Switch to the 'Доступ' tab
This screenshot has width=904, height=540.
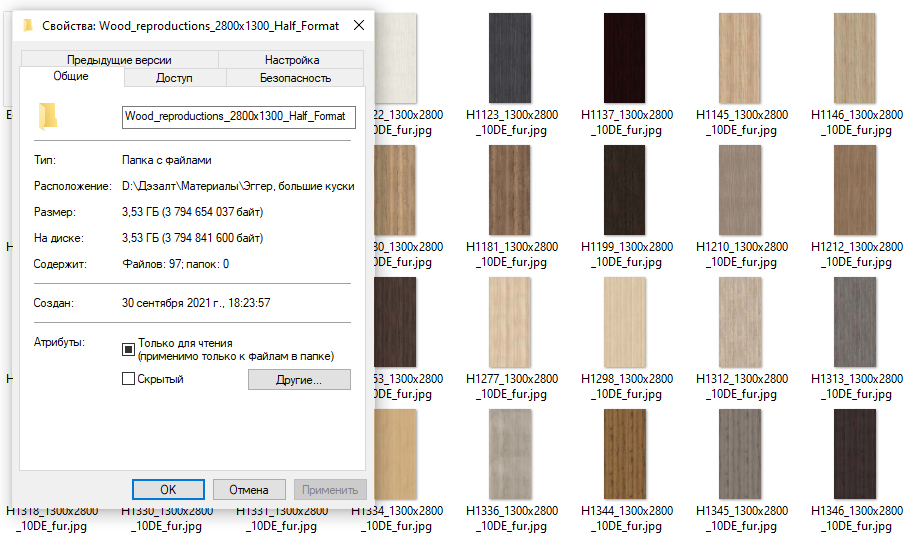(x=174, y=78)
